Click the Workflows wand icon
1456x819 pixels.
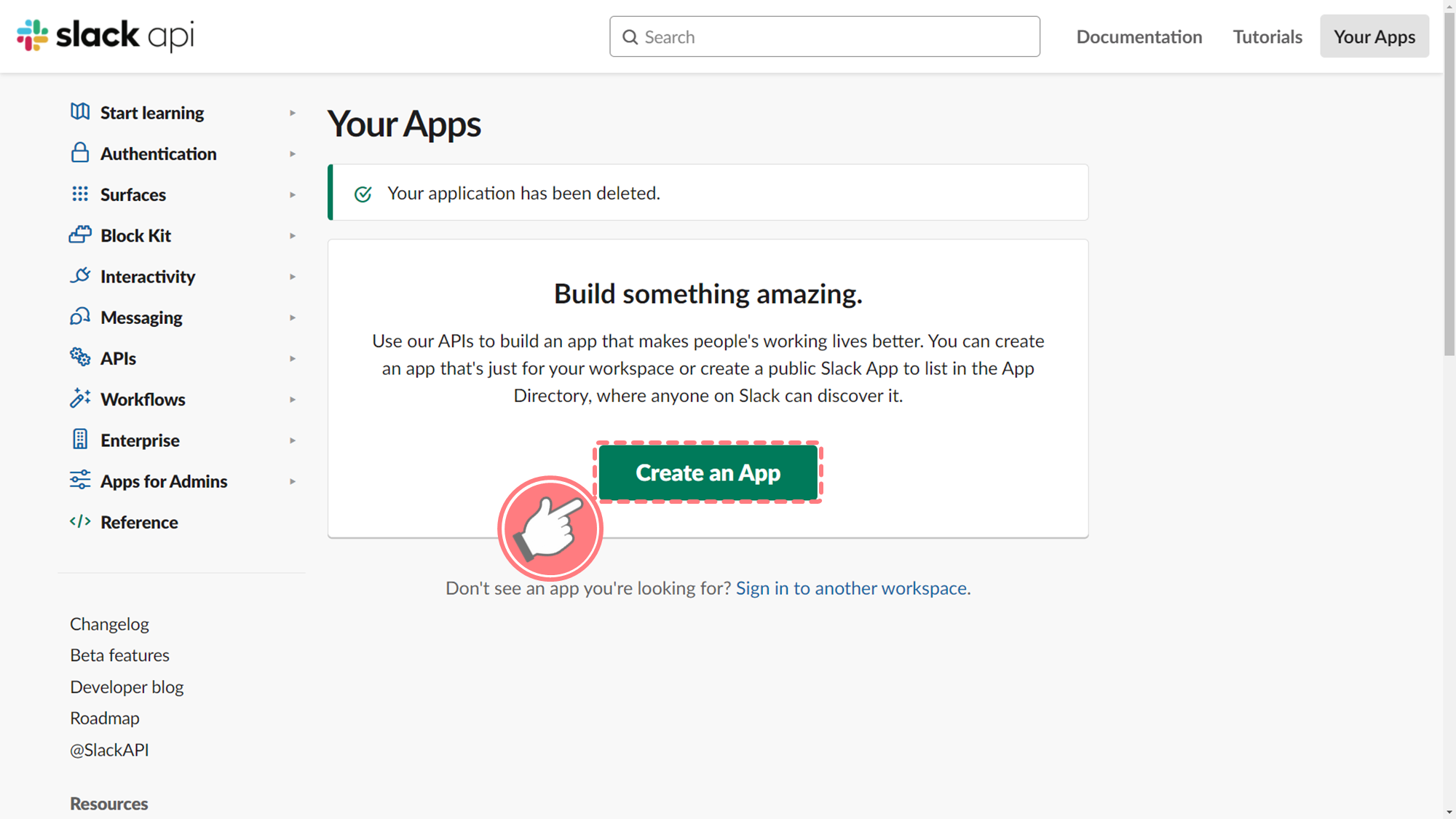click(80, 398)
